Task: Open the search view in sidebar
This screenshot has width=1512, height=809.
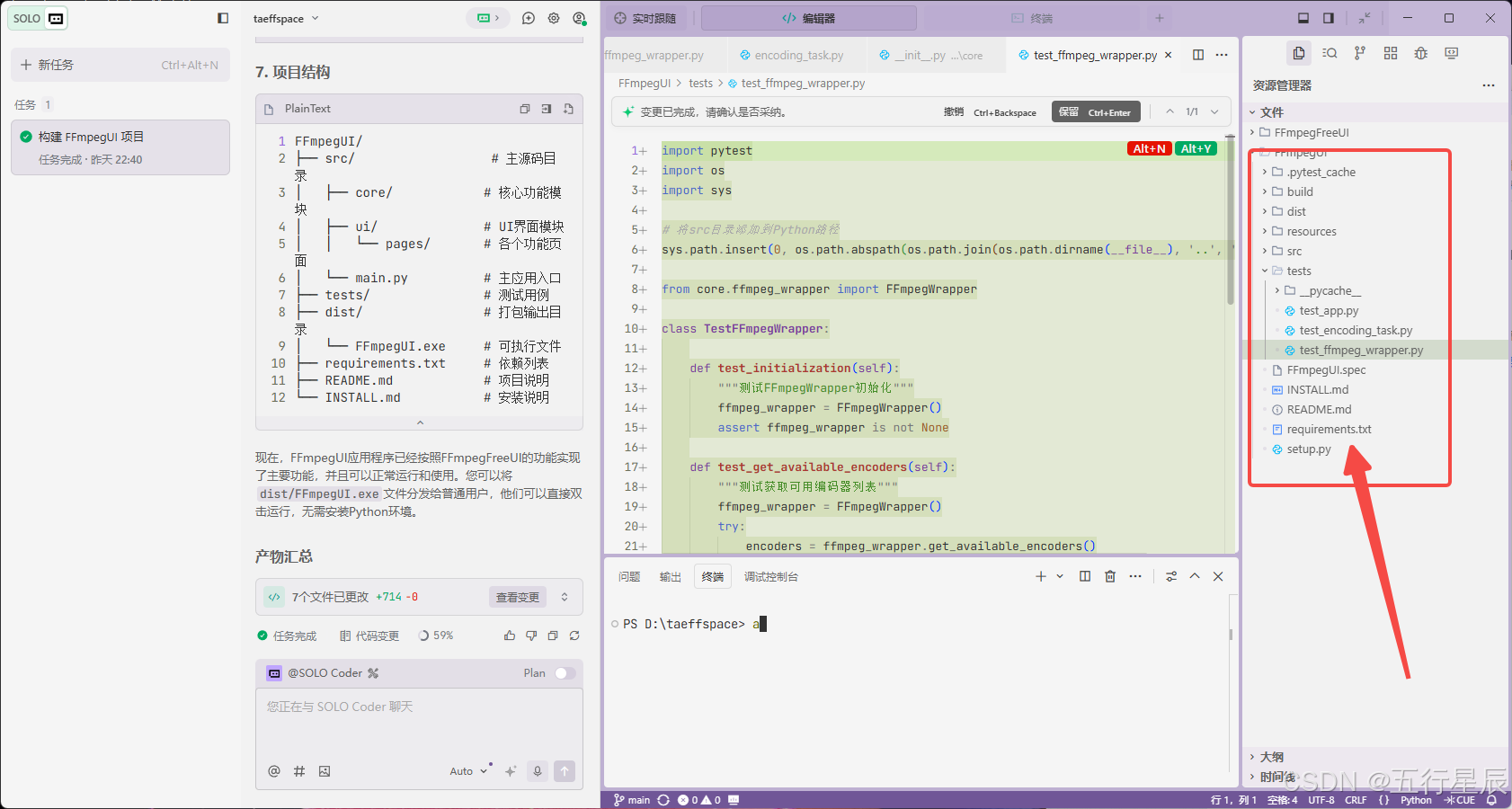Action: 1330,53
